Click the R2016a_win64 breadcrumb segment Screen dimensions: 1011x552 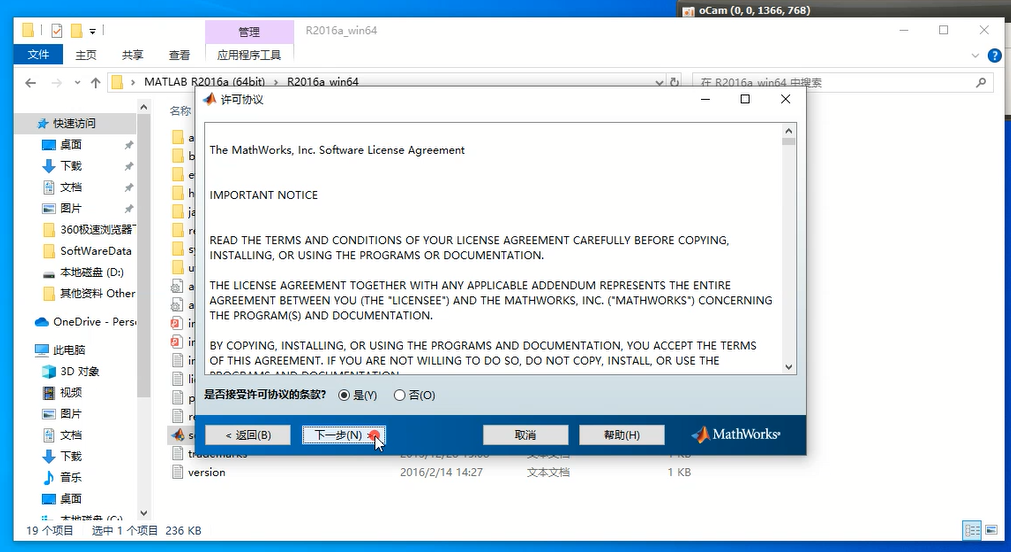pos(322,82)
